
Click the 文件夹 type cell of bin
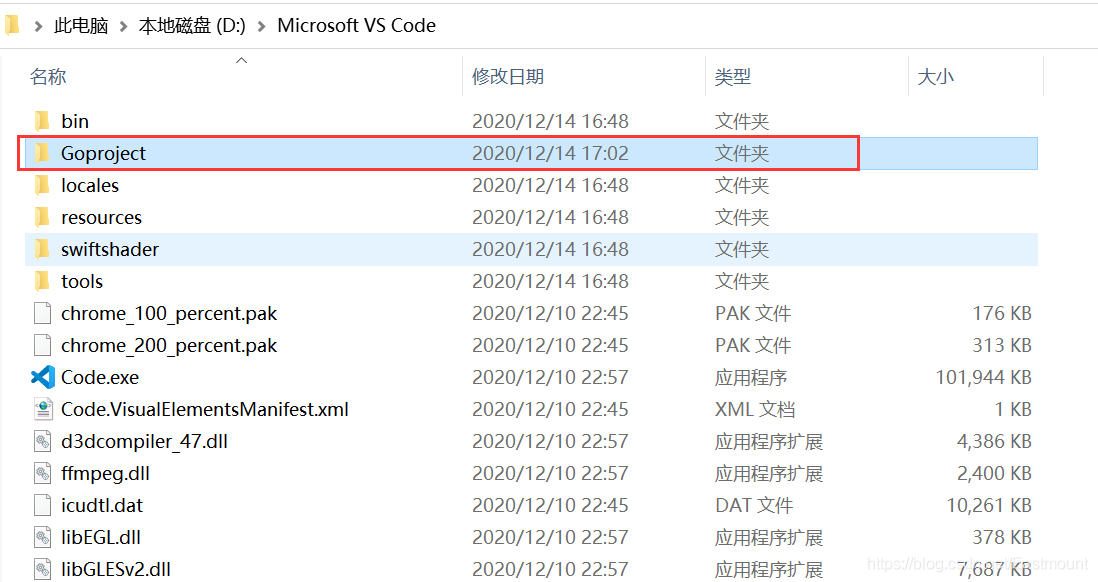(x=742, y=121)
